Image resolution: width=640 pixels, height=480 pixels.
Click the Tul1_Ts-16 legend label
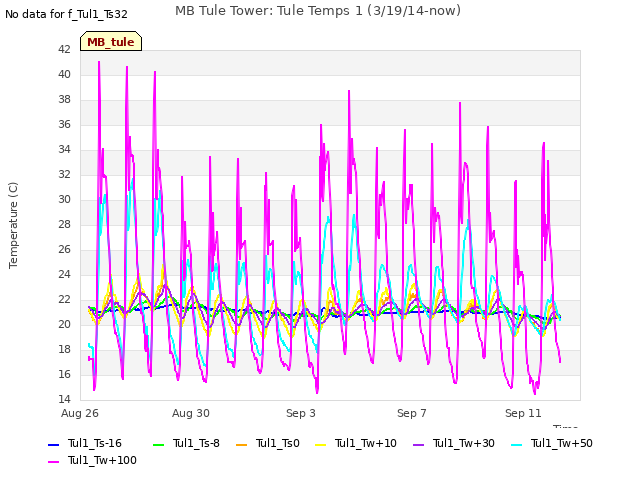click(x=95, y=443)
